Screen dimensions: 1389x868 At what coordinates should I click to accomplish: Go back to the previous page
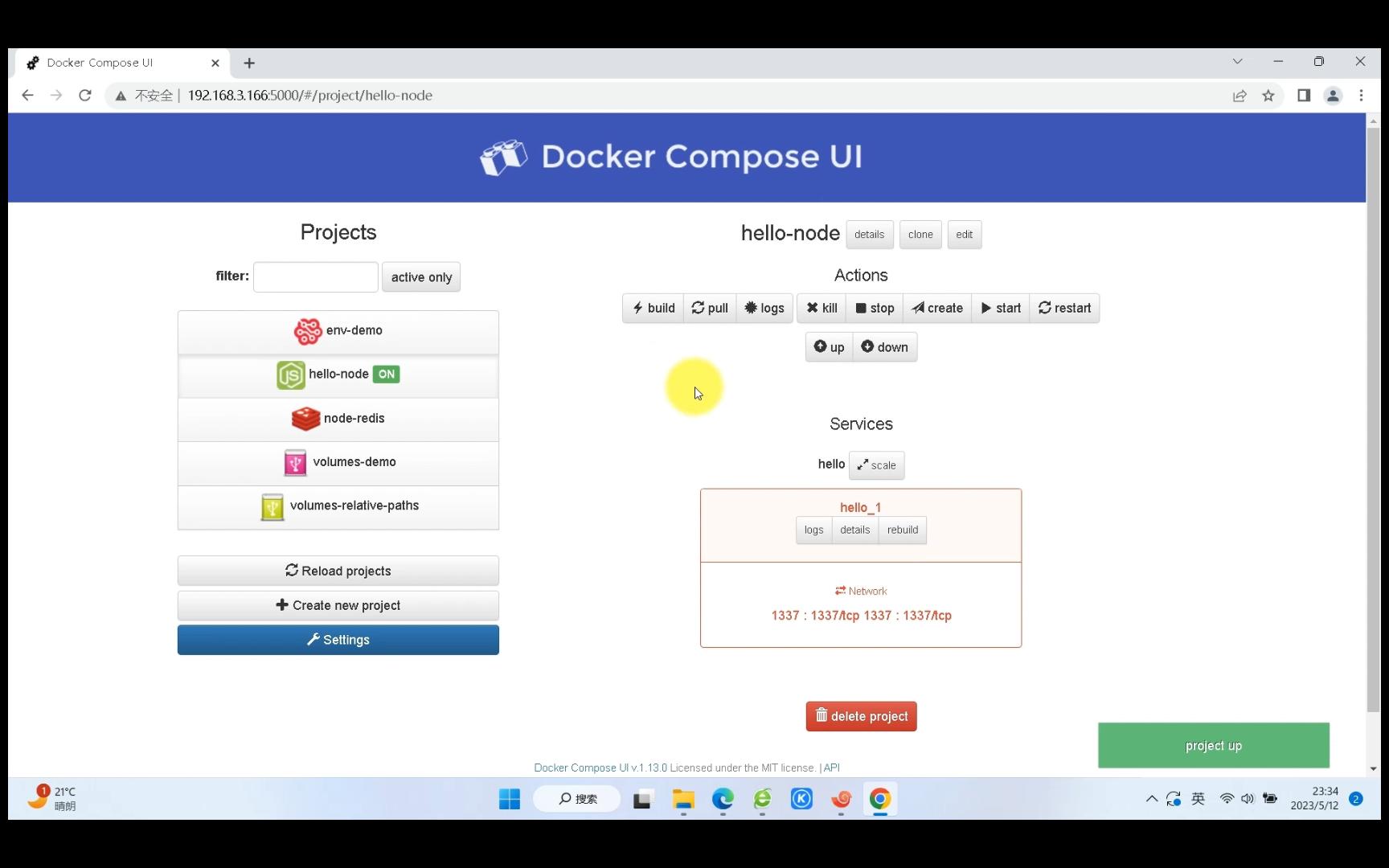[27, 96]
